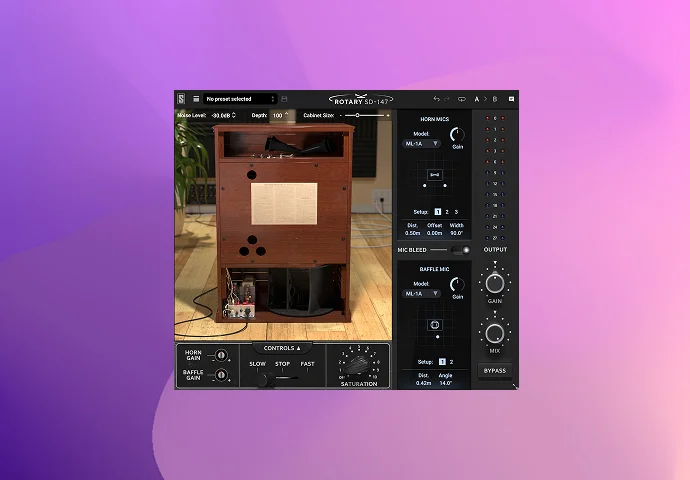Select Baffle Mic Setup 1

click(x=442, y=362)
